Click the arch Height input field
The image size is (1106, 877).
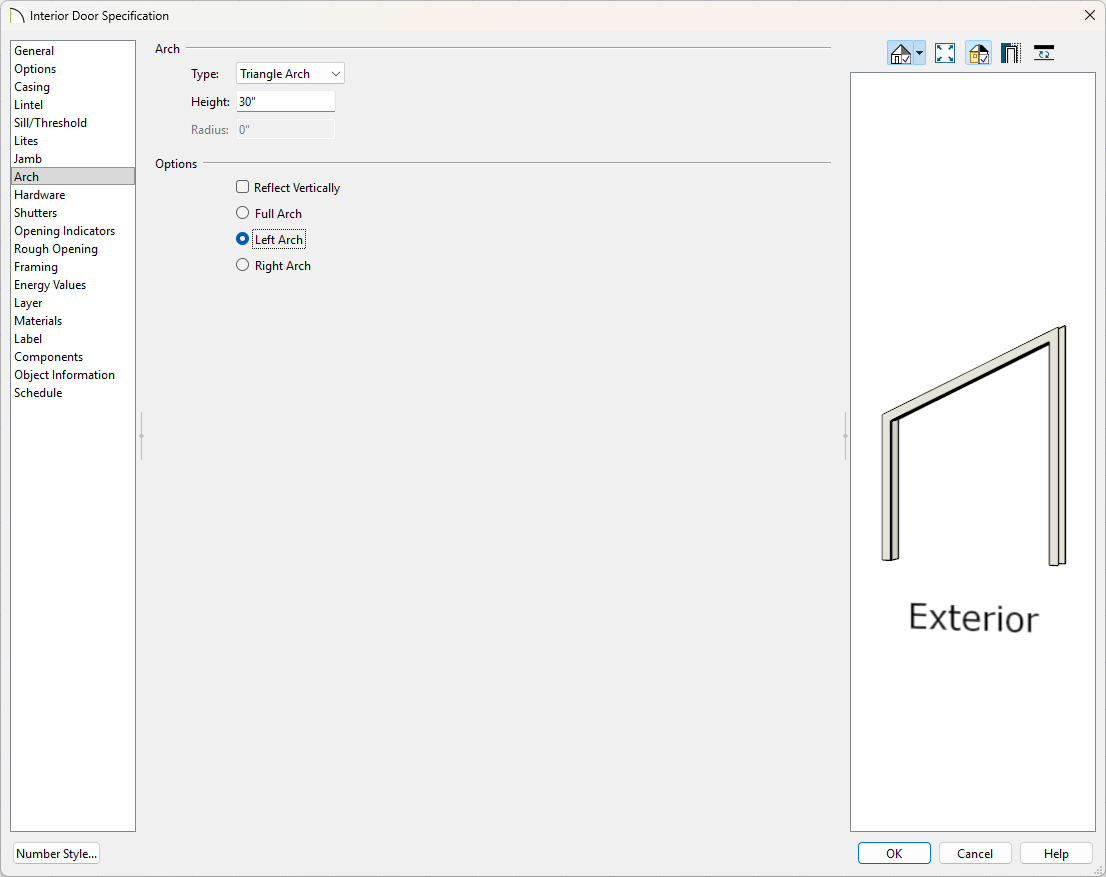click(x=285, y=102)
